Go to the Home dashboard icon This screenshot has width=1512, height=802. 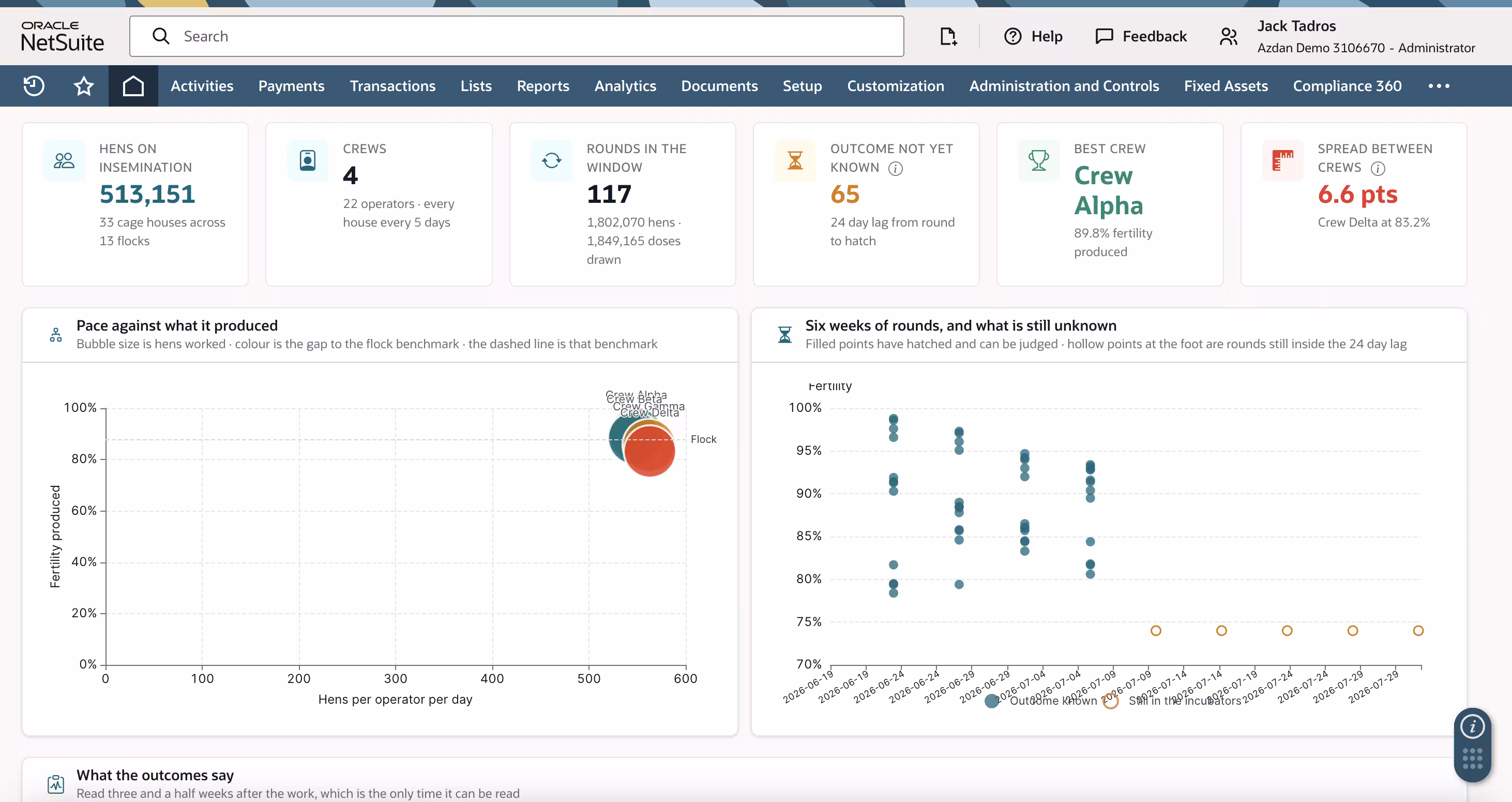133,86
